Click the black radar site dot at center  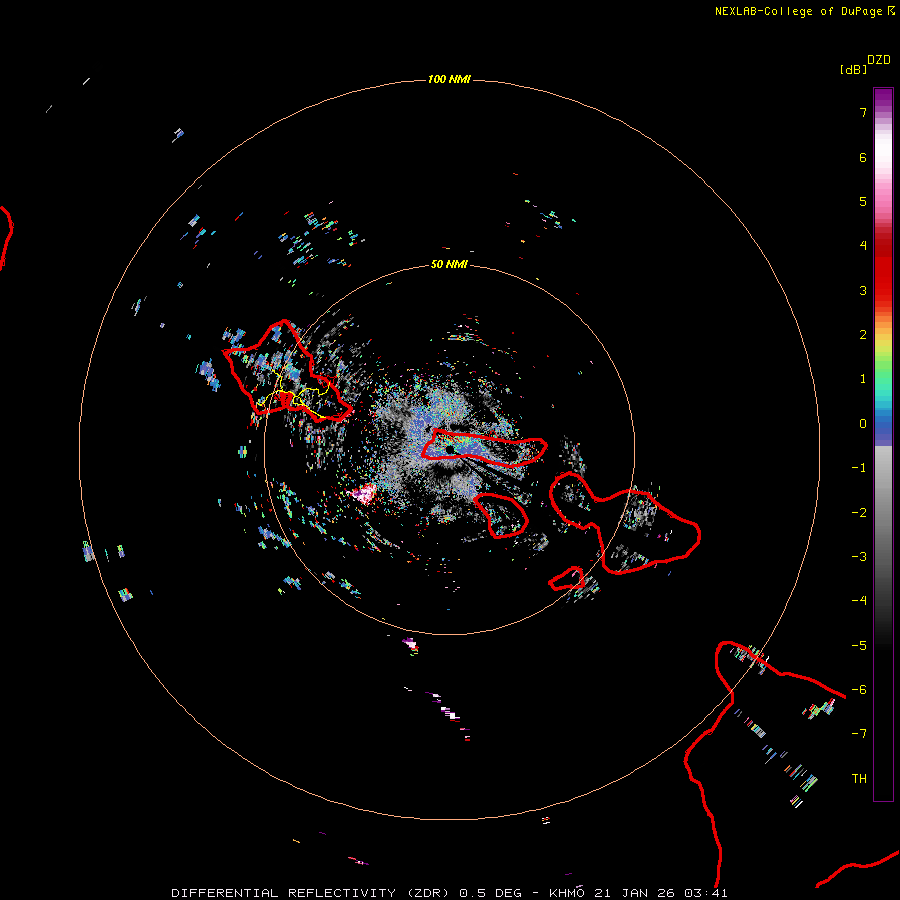coord(449,449)
